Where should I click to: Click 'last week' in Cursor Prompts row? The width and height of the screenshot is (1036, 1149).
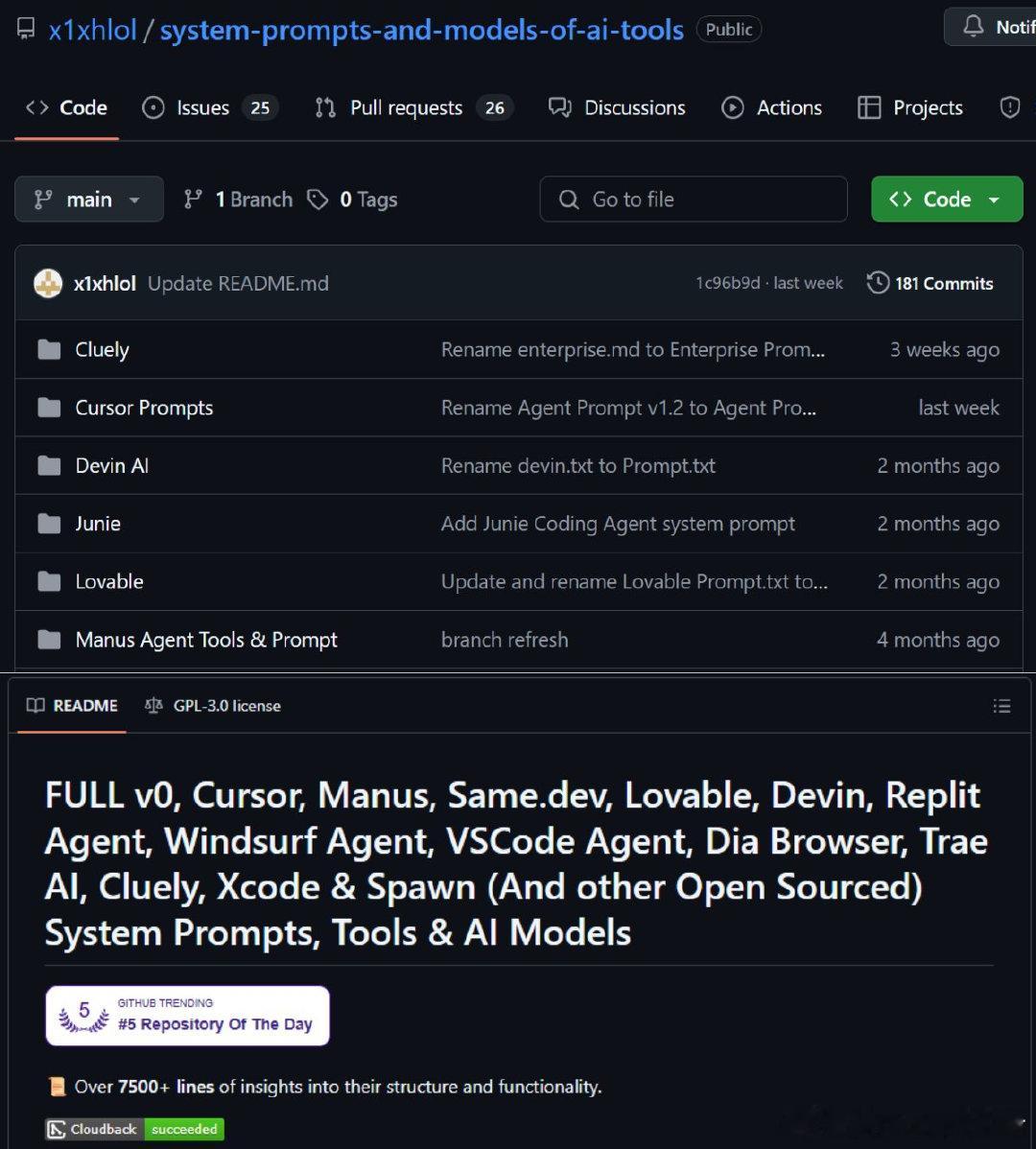(959, 408)
